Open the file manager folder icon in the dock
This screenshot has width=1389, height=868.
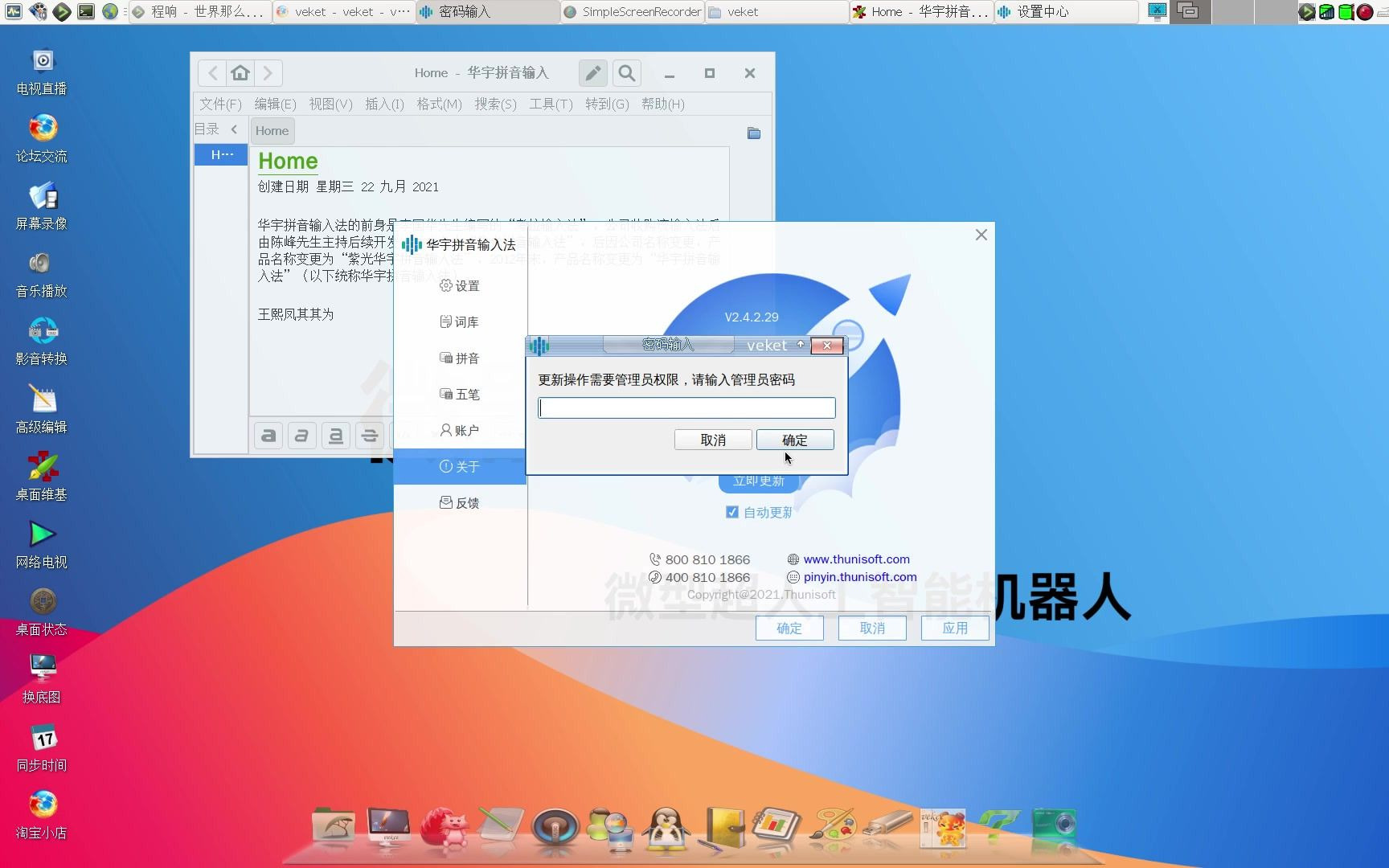tap(333, 825)
